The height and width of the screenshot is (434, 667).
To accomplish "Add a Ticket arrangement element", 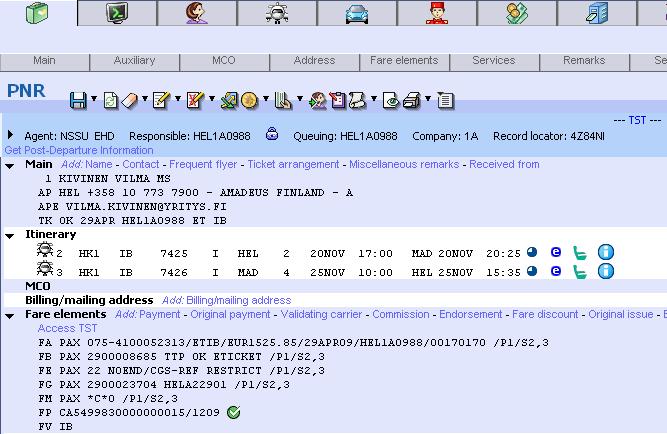I will pos(293,164).
